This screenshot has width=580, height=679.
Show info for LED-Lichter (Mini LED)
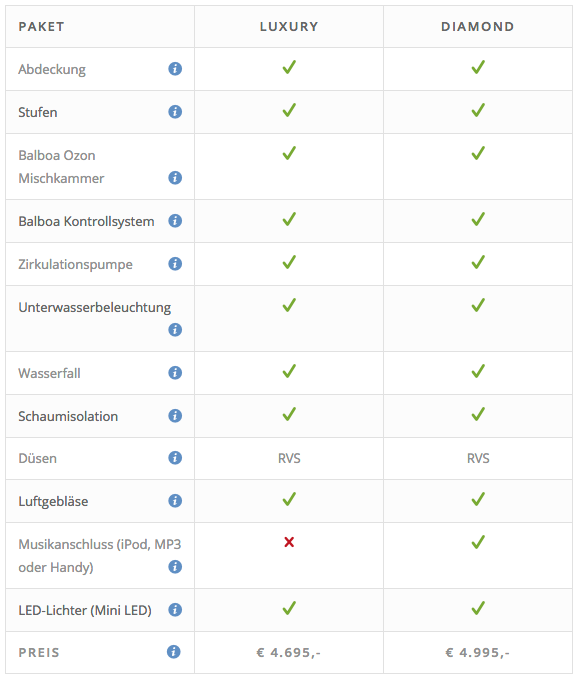[x=175, y=610]
